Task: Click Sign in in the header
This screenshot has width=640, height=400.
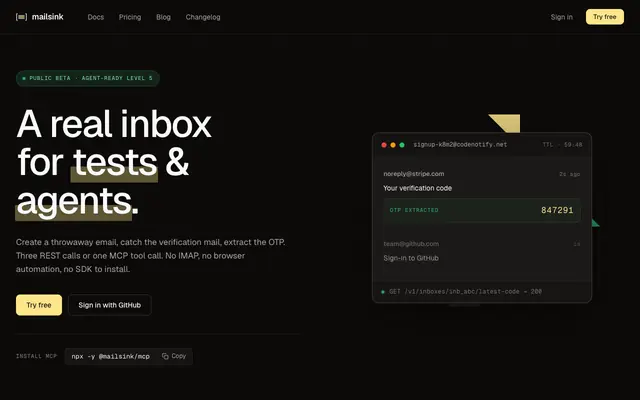Action: (x=561, y=17)
